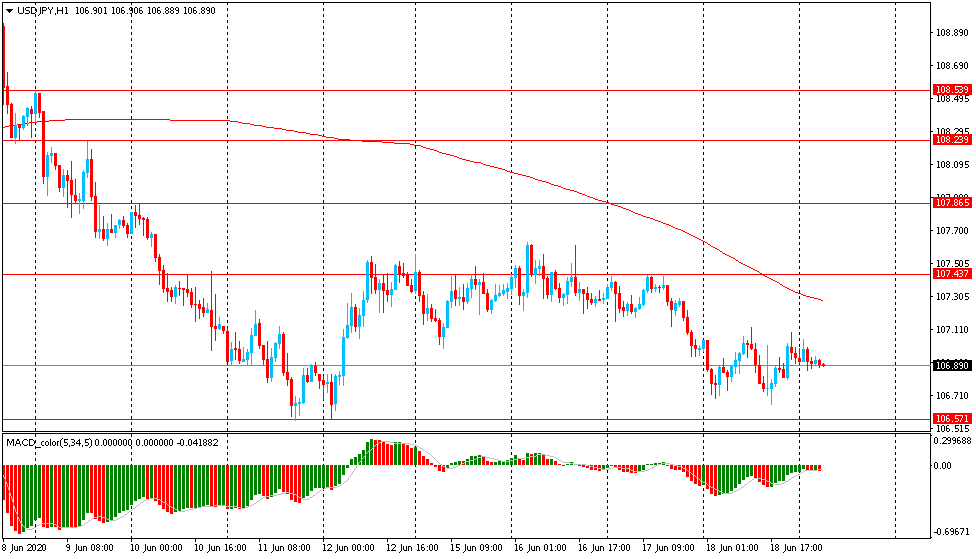Select the USDJPY,H1 symbol title text
The height and width of the screenshot is (559, 976).
click(x=43, y=11)
